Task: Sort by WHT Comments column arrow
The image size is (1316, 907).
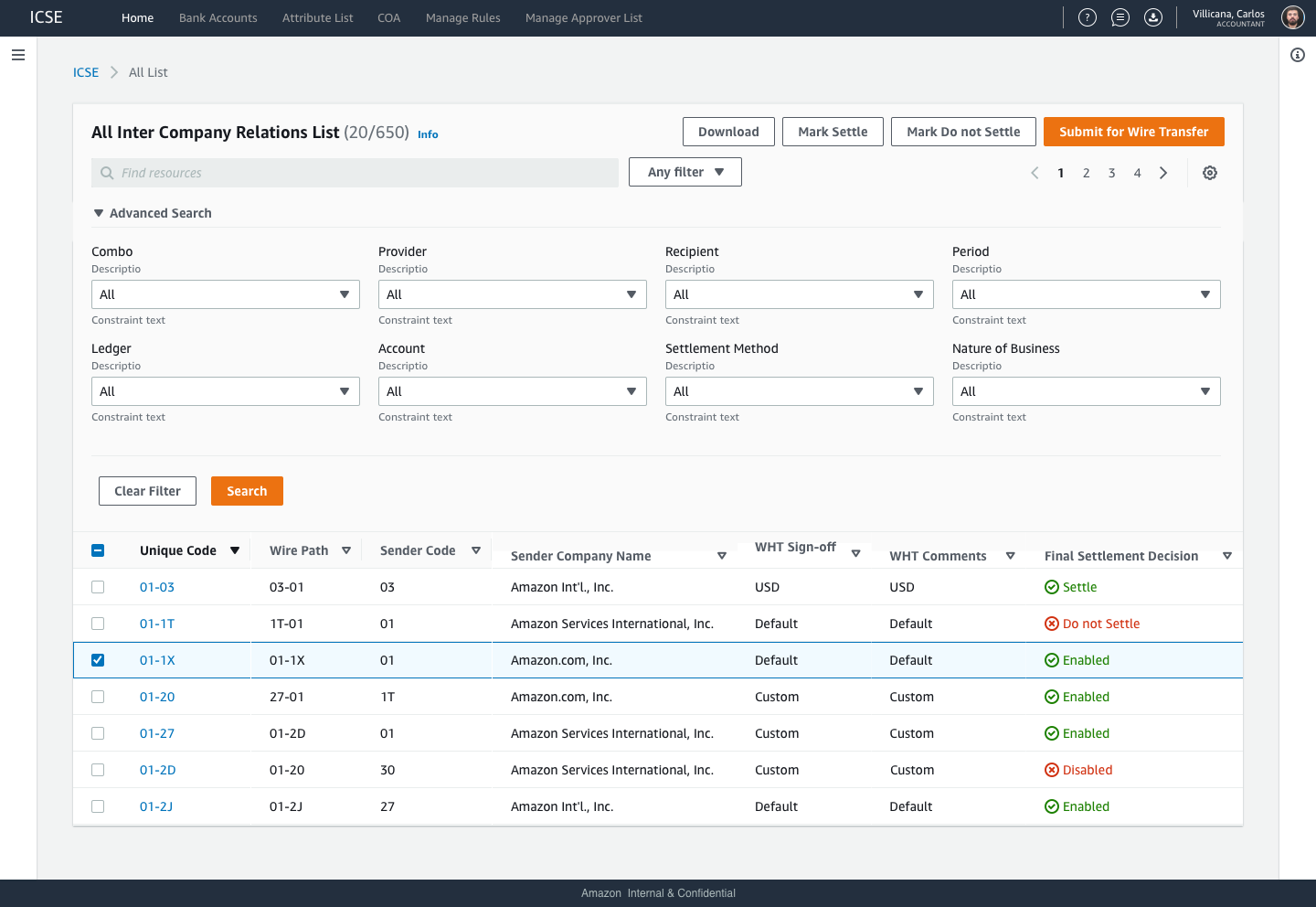Action: (x=1011, y=556)
